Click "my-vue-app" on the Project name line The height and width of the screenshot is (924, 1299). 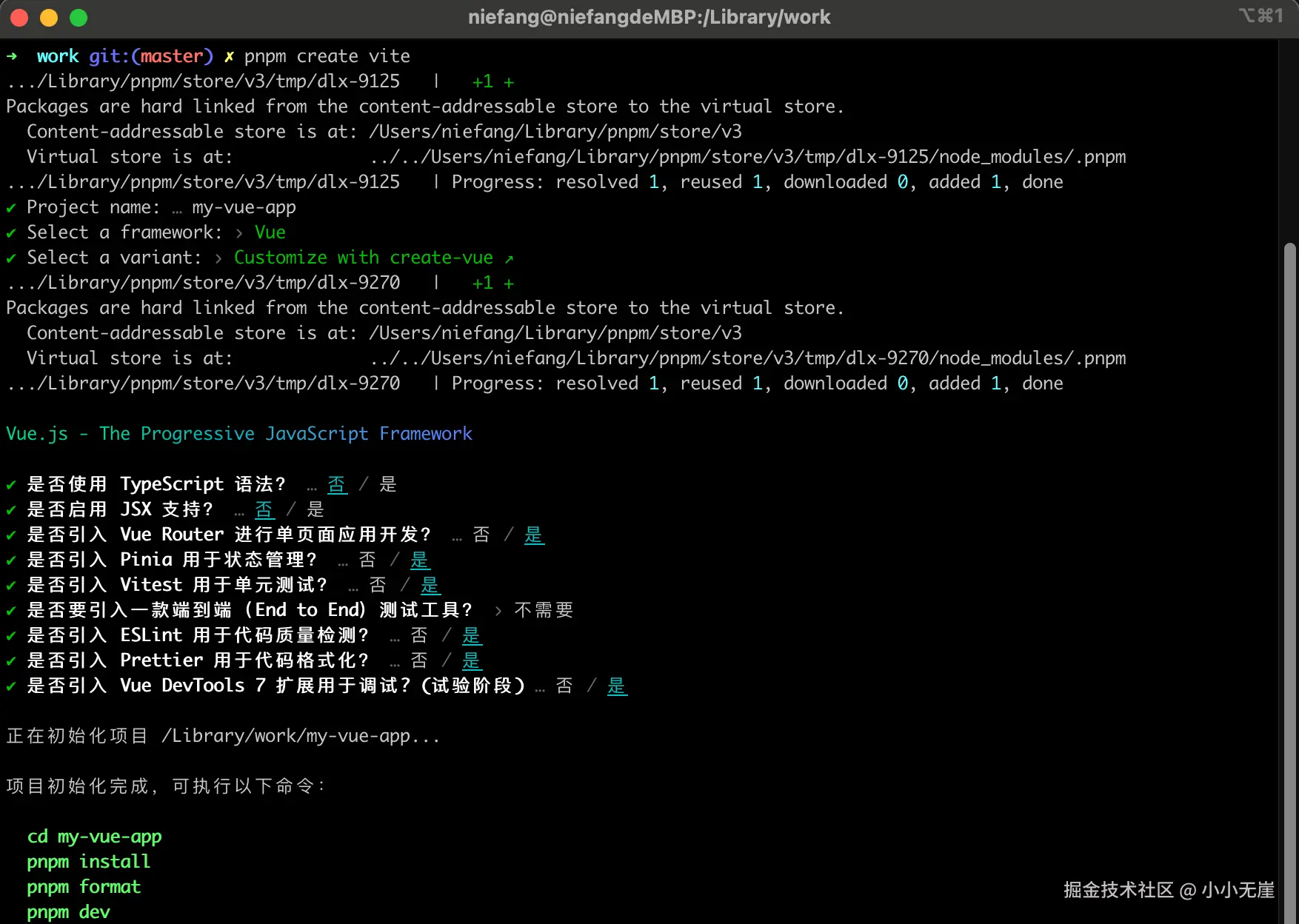click(x=244, y=207)
